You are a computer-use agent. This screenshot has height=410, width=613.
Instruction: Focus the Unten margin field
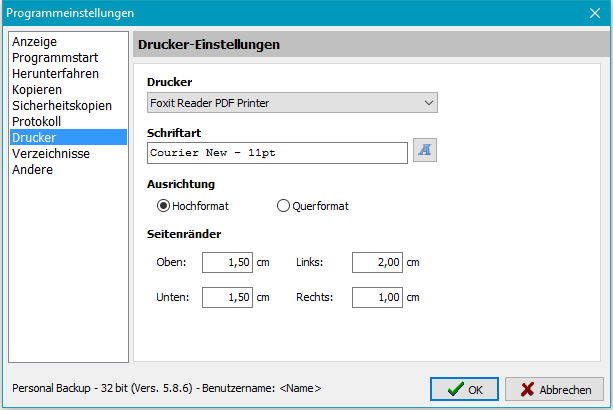point(228,297)
